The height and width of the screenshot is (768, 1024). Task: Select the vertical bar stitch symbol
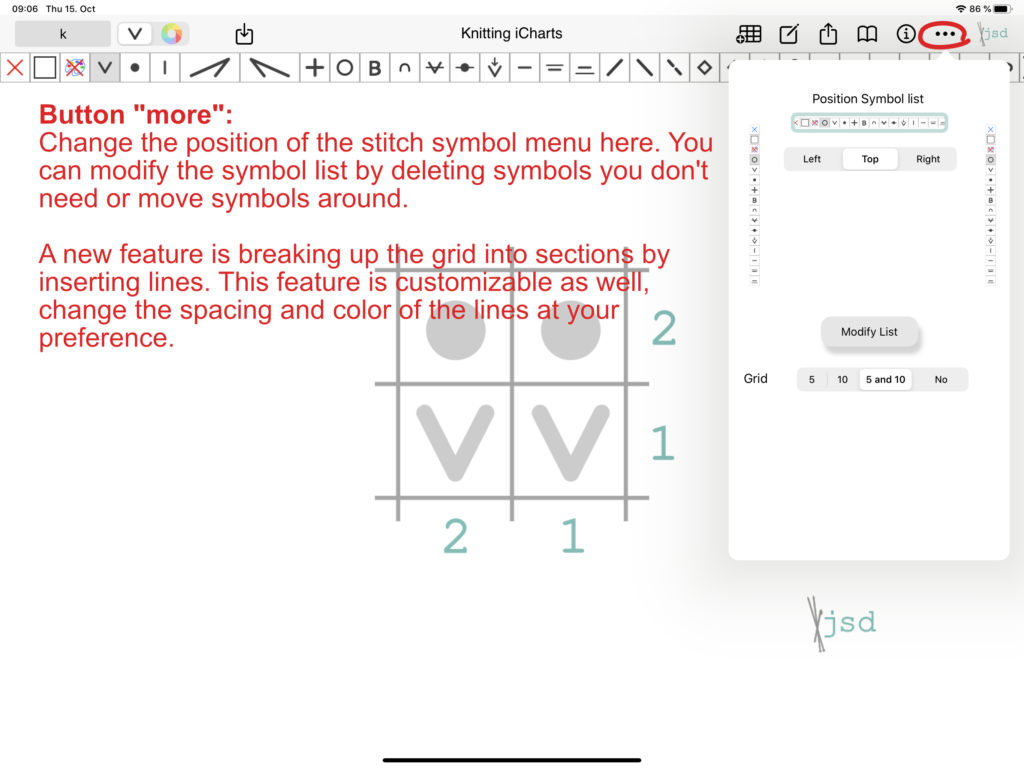[x=165, y=67]
